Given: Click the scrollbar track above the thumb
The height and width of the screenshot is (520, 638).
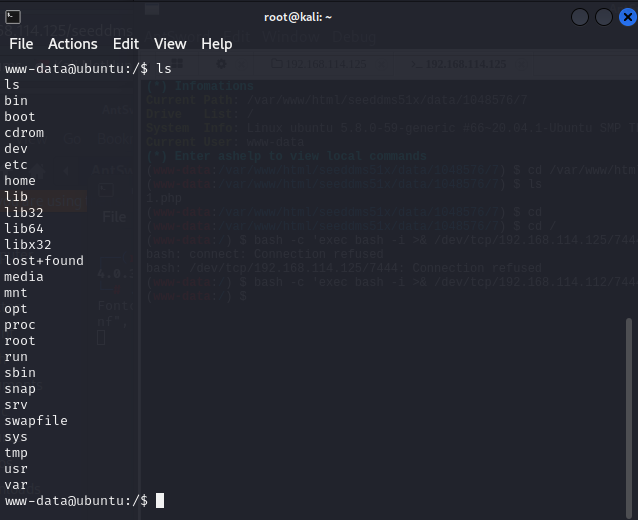Looking at the screenshot, I should (629, 200).
